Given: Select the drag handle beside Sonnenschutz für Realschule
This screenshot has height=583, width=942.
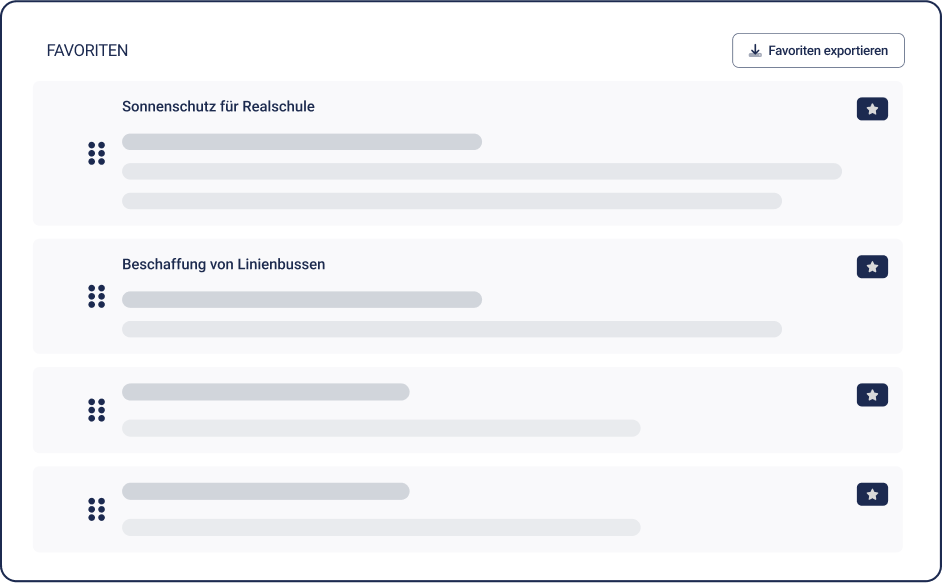Looking at the screenshot, I should (x=97, y=154).
